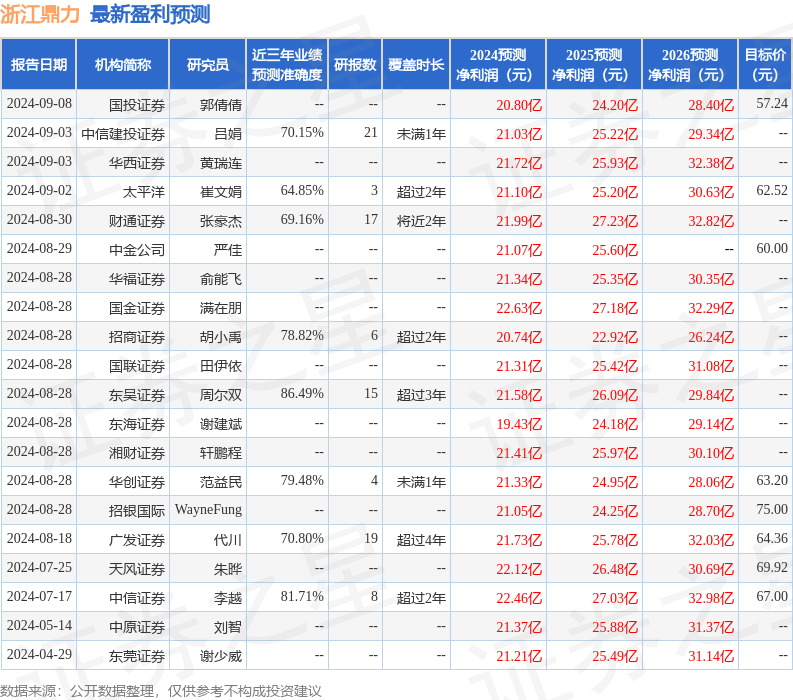Click accuracy value 70.15%
Viewport: 793px width, 700px height.
pos(302,133)
